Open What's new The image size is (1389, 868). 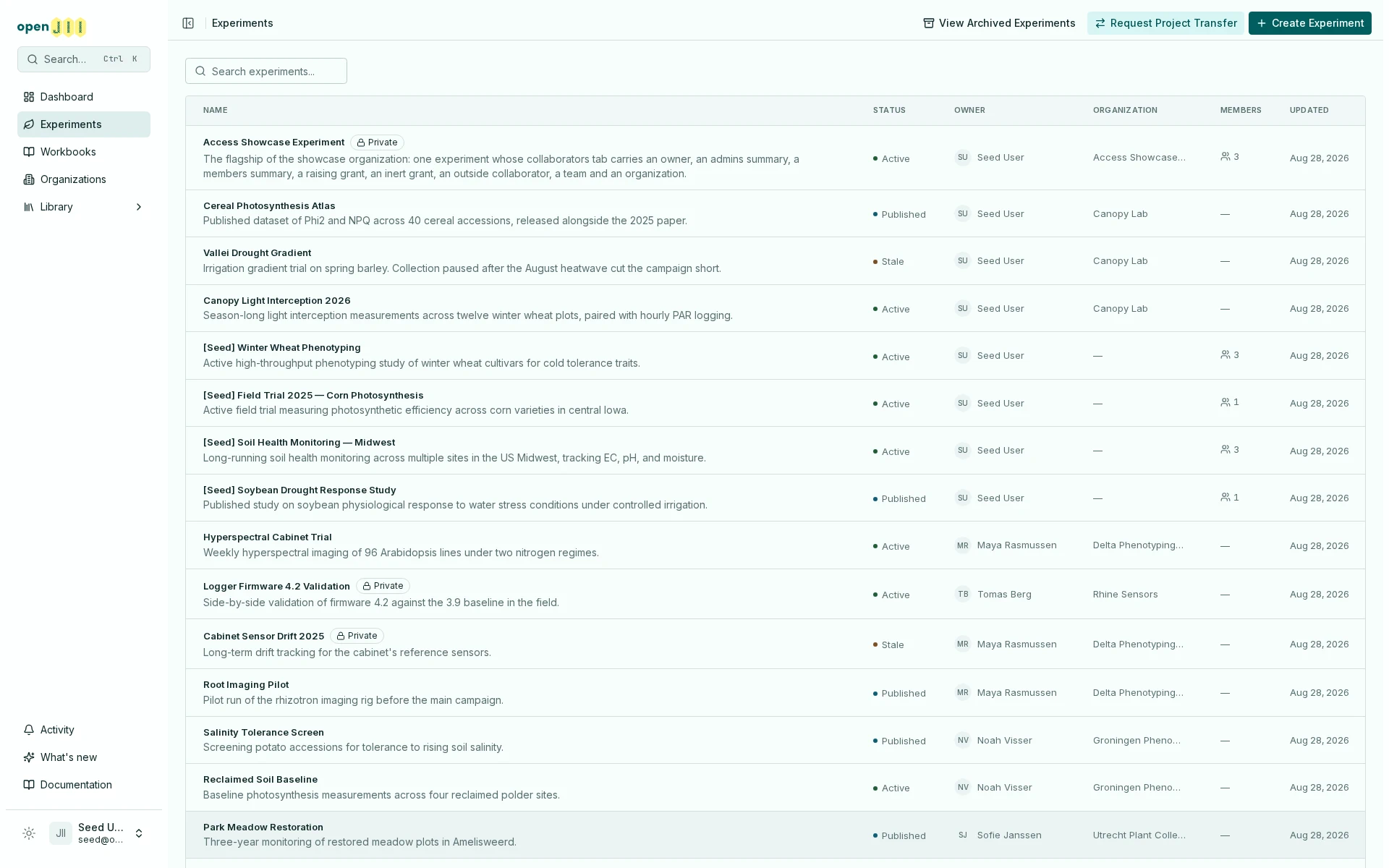click(84, 757)
